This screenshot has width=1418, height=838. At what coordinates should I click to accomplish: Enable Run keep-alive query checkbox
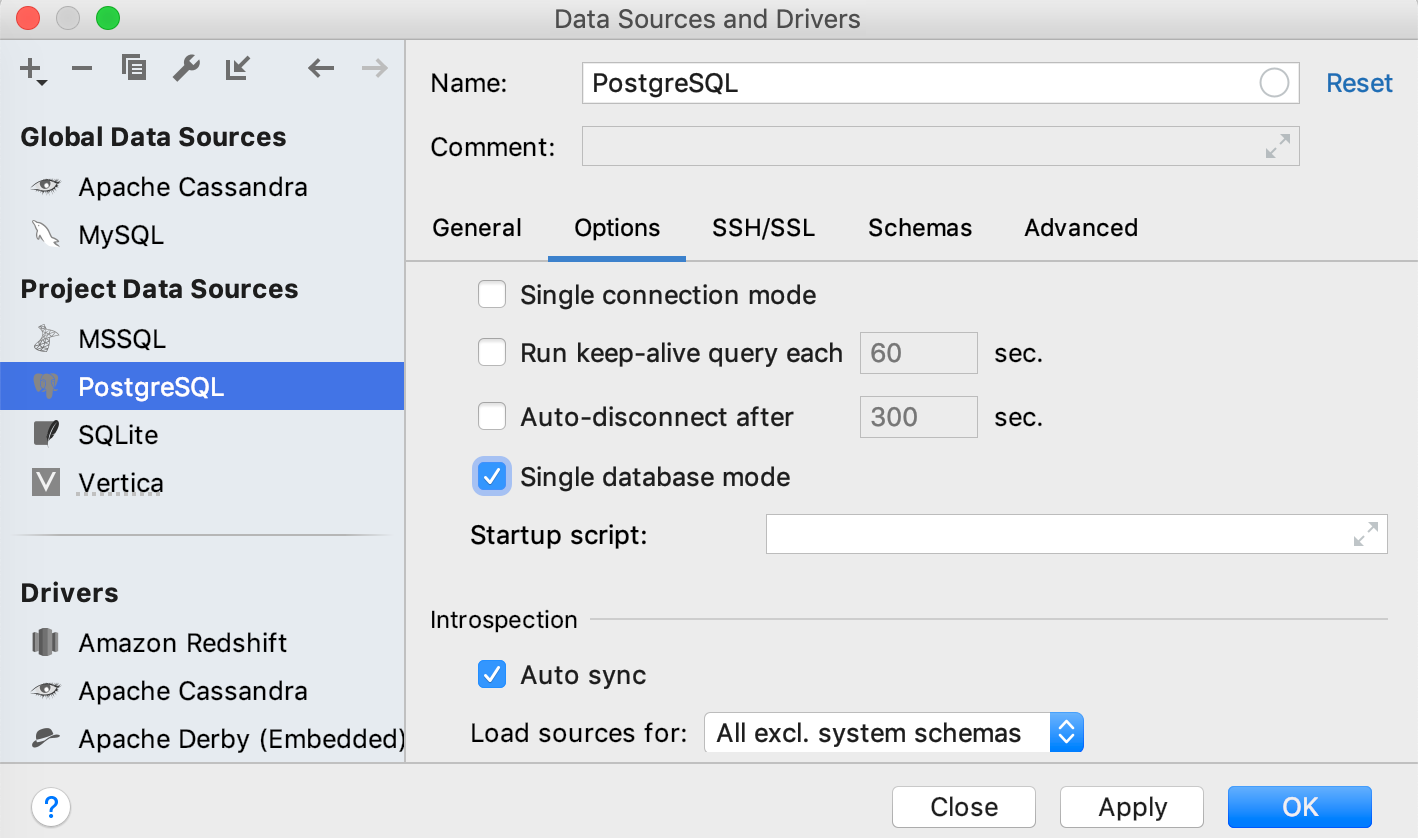(x=492, y=353)
